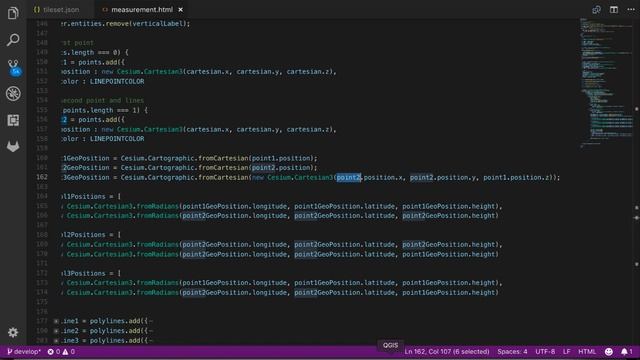Change indentation via Spaces: 4
Image resolution: width=640 pixels, height=360 pixels.
pos(512,351)
